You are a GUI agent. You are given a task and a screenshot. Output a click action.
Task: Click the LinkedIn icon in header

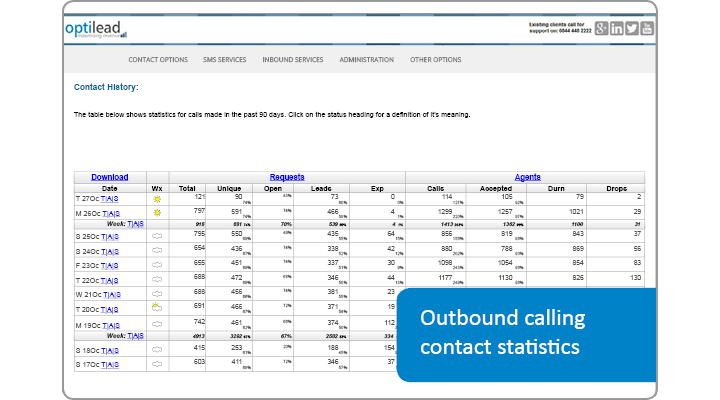[617, 28]
